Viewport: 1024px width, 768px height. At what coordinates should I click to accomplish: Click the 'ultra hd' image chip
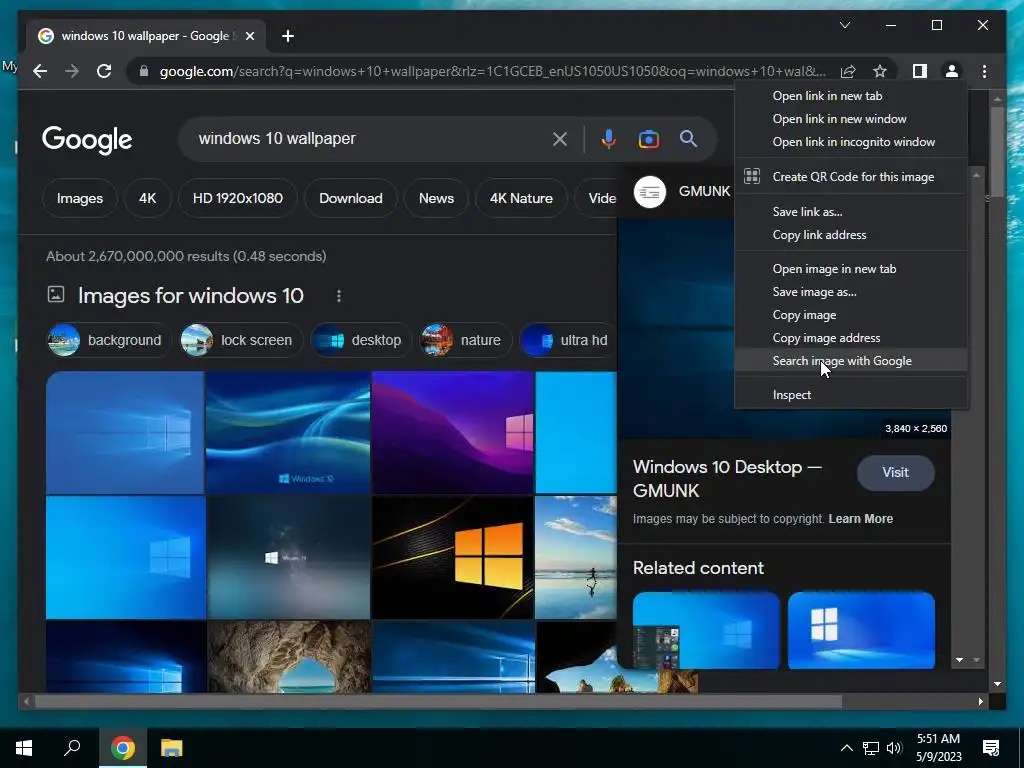pos(568,340)
